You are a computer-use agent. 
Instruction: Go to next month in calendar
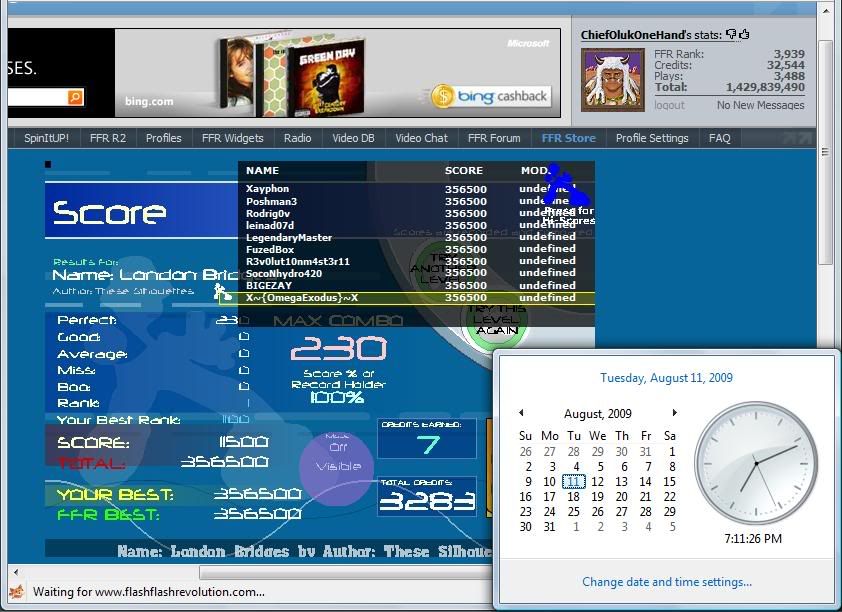tap(675, 413)
